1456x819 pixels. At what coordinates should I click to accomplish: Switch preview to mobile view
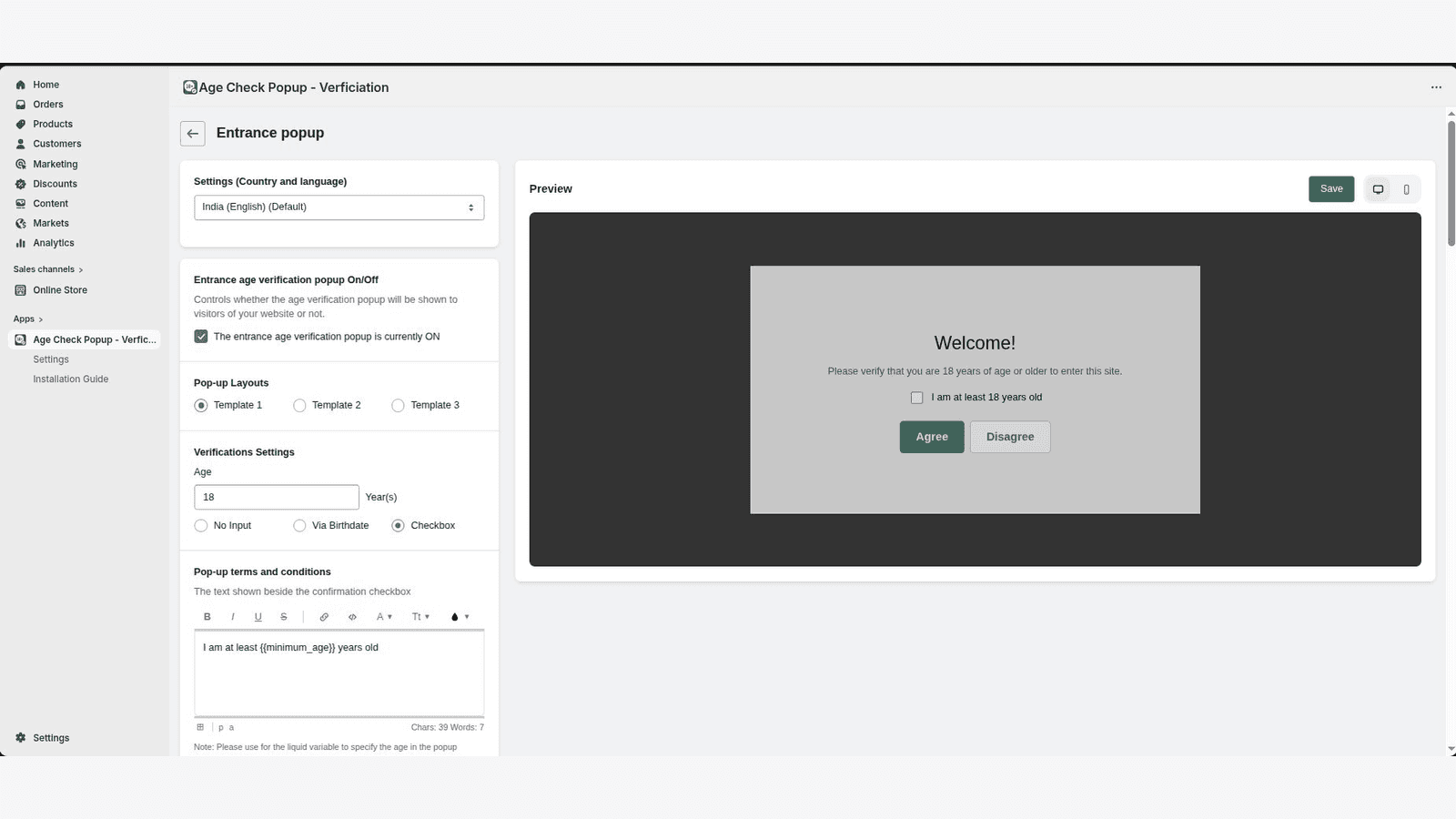point(1406,188)
